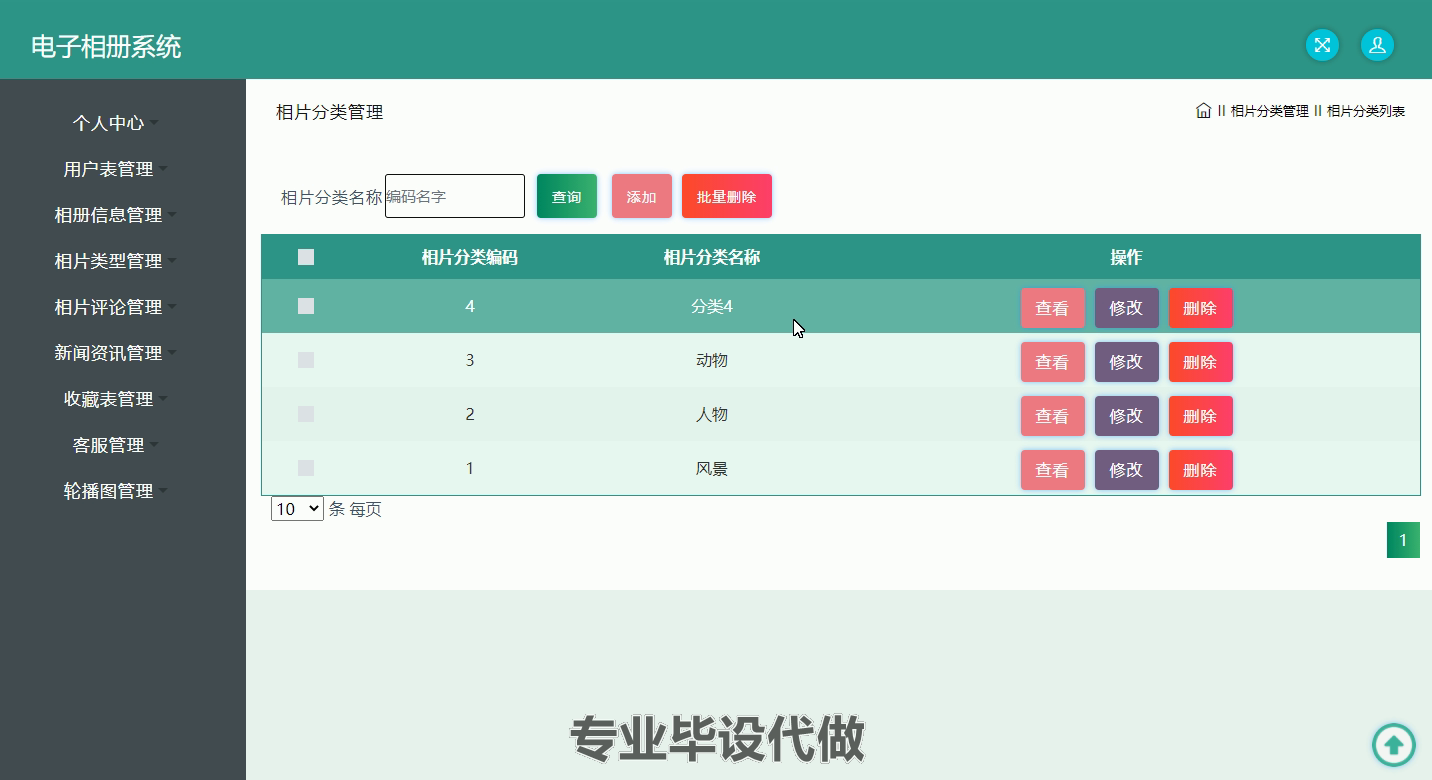The image size is (1432, 780).
Task: Click the 动物 category name cell
Action: tap(712, 360)
